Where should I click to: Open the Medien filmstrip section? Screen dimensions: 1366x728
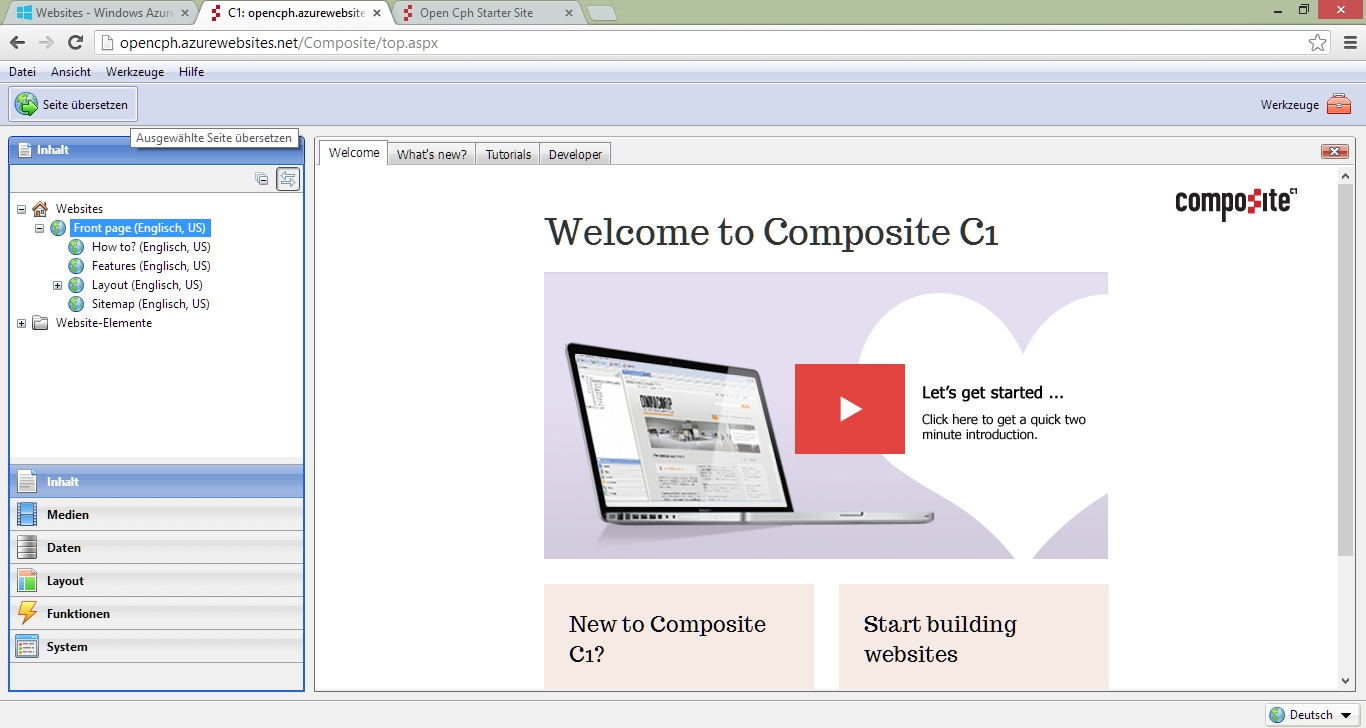(67, 515)
